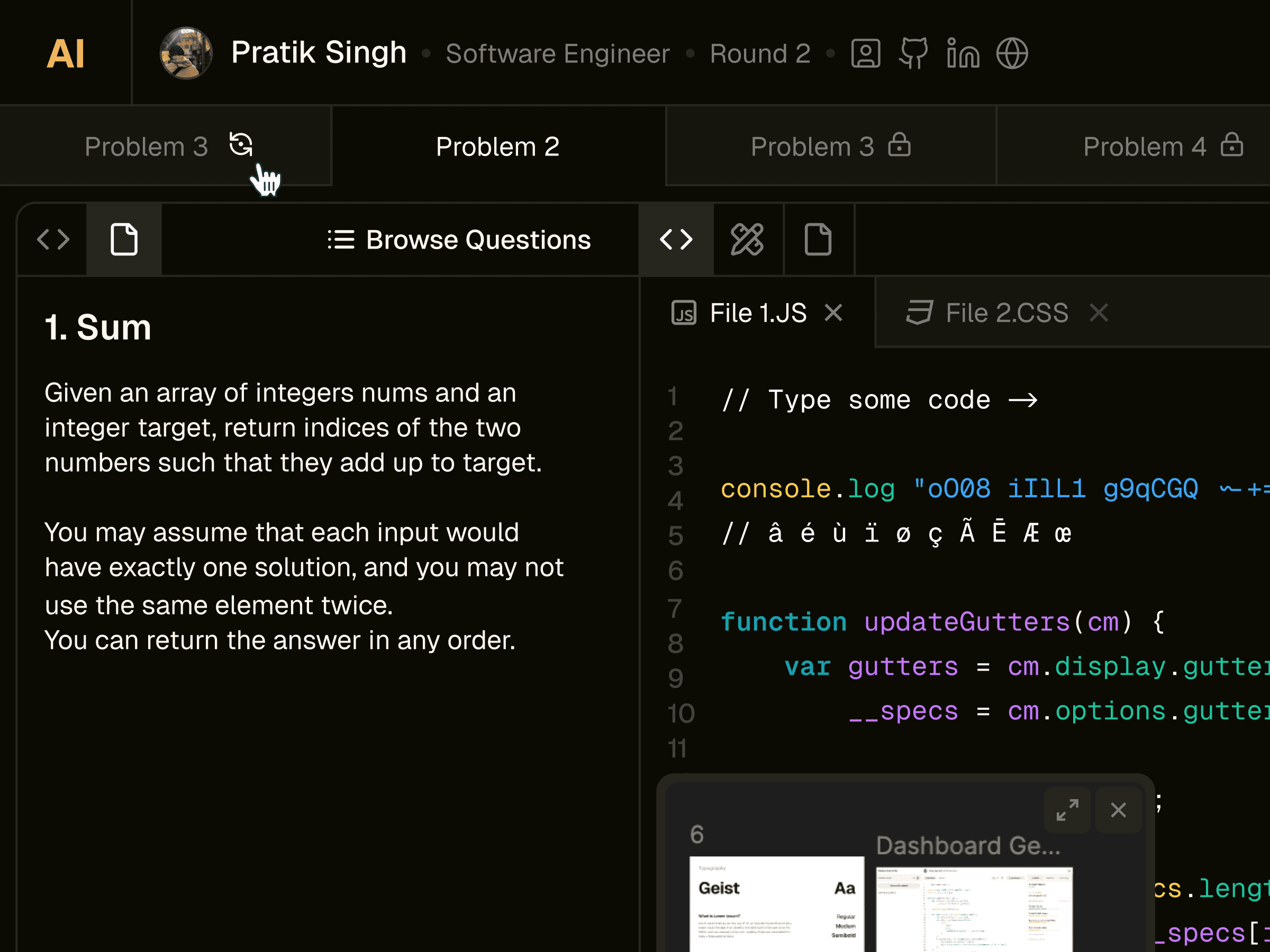Select the code editor icon in right panel
This screenshot has width=1270, height=952.
click(676, 239)
